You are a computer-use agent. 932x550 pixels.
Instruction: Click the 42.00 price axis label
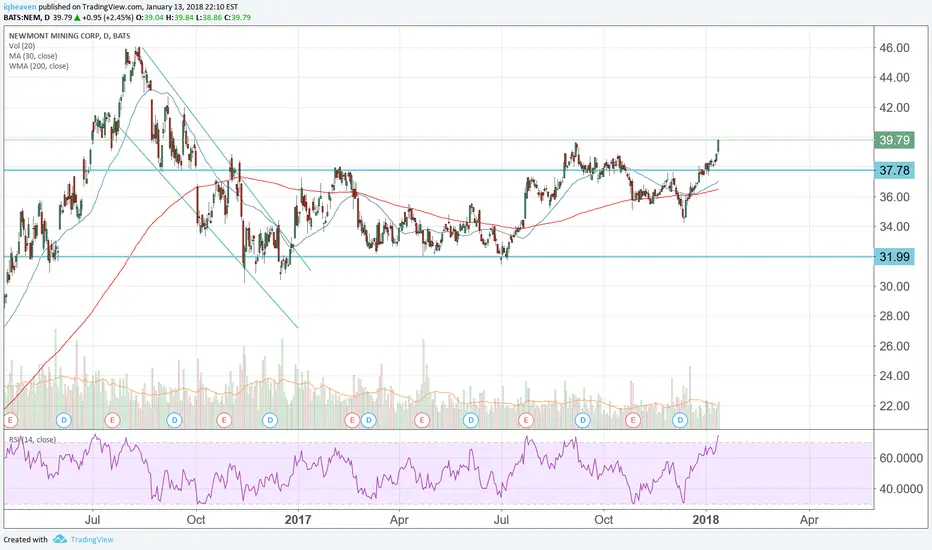[x=895, y=108]
